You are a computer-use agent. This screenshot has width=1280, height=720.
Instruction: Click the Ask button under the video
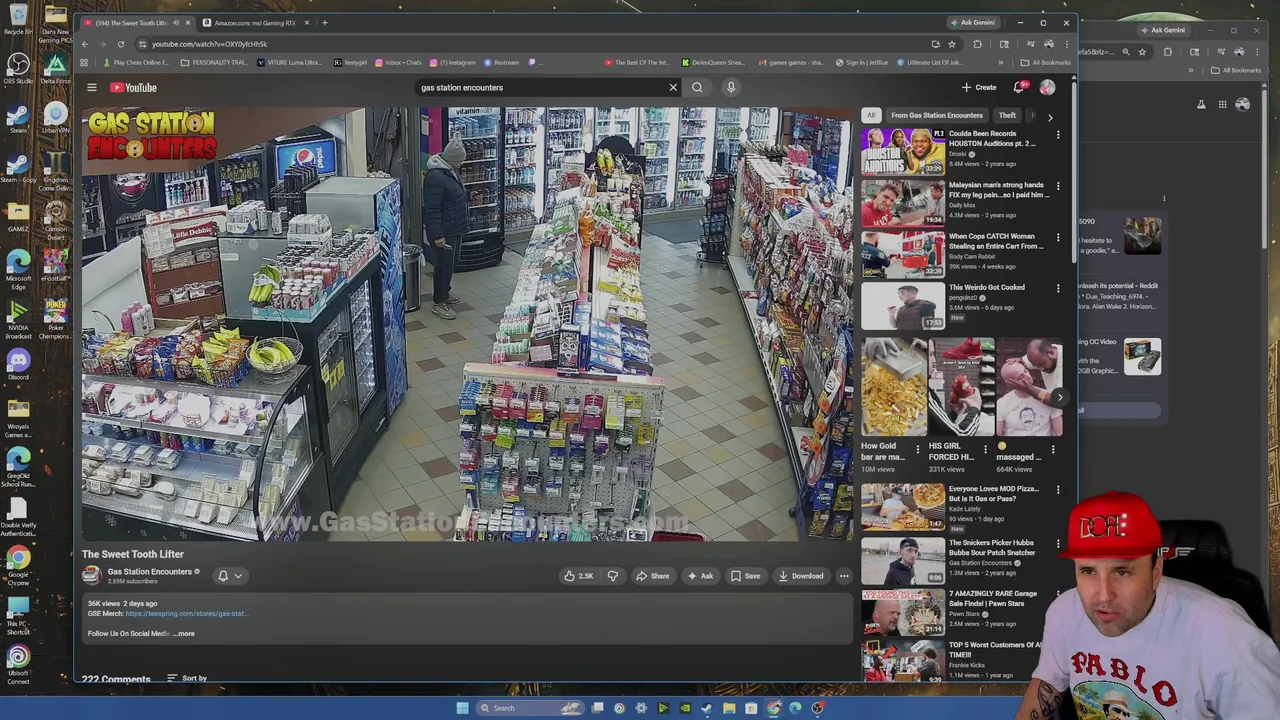click(x=700, y=576)
